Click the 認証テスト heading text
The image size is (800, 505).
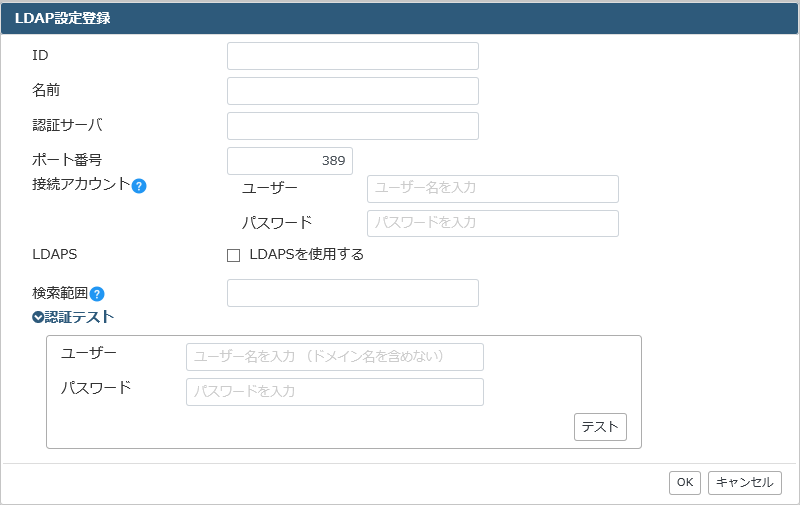79,317
